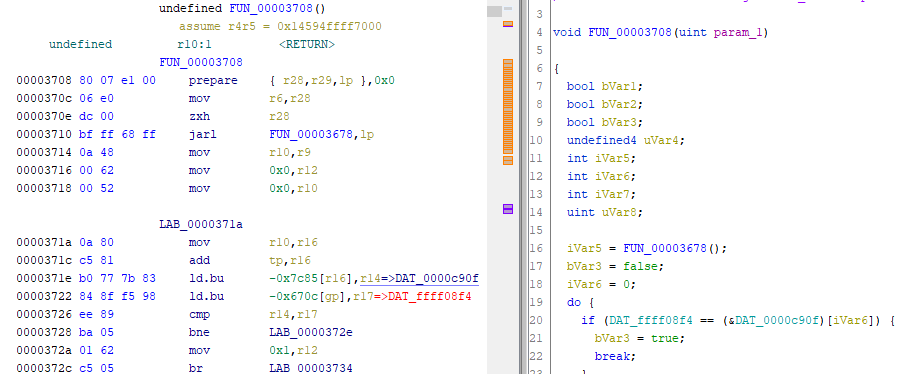The height and width of the screenshot is (374, 901).
Task: Click bVar3 declaration on decompiler line 9
Action: [x=605, y=122]
